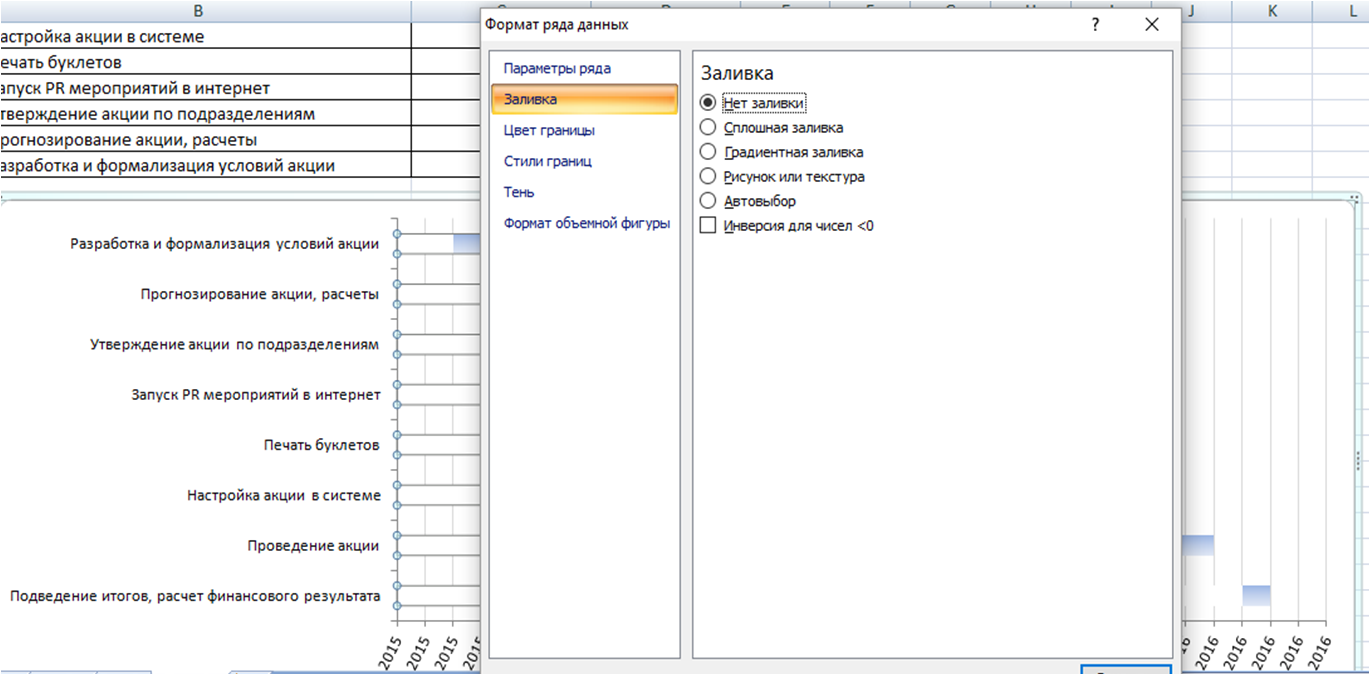This screenshot has width=1370, height=675.
Task: Open Формат объемной фигуры section
Action: (x=586, y=223)
